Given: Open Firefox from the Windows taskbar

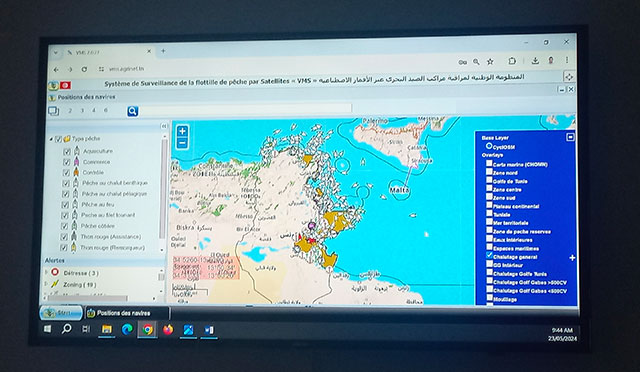Looking at the screenshot, I should click(x=168, y=330).
